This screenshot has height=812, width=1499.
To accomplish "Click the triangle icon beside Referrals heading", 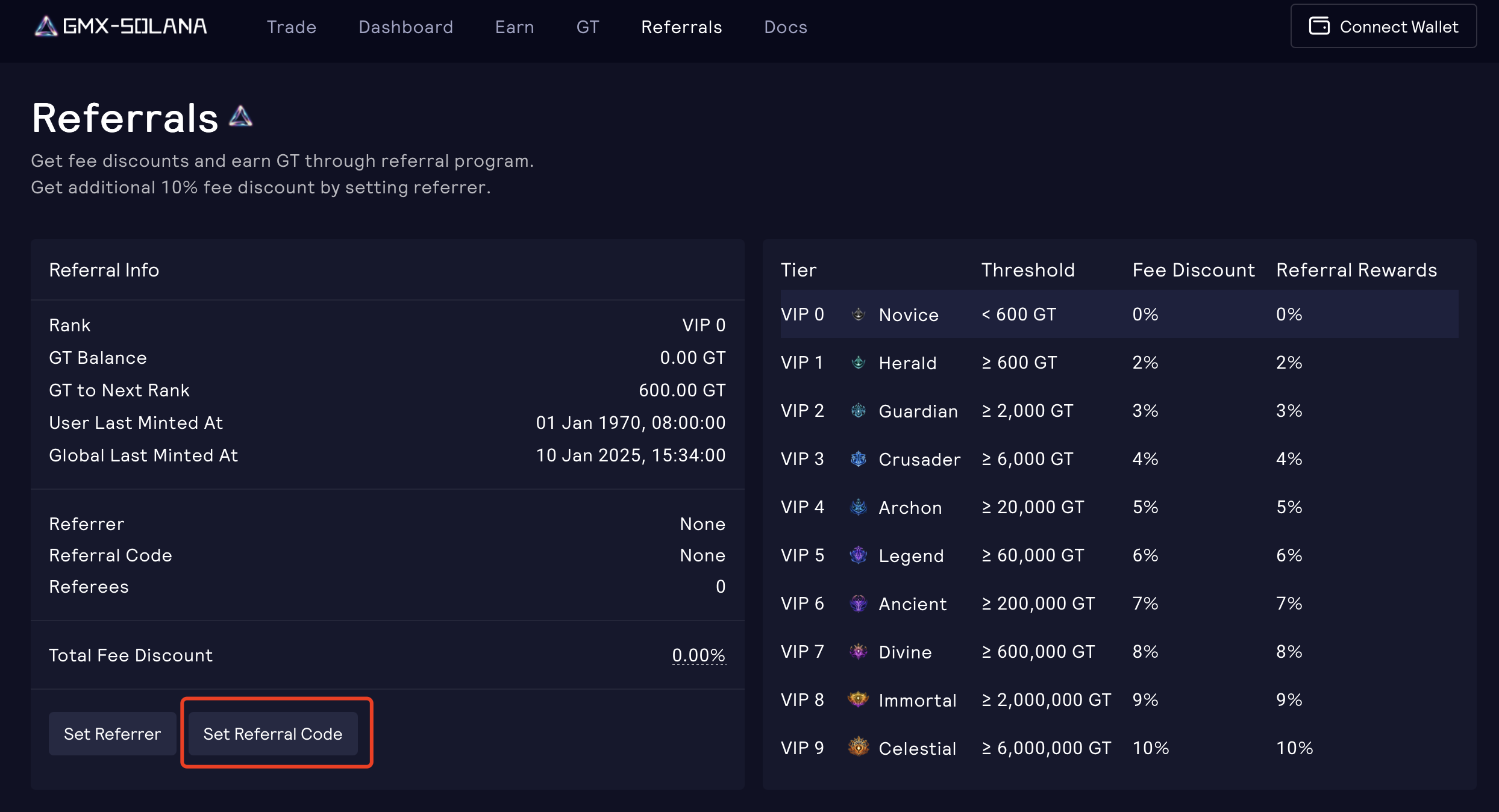I will click(x=241, y=116).
